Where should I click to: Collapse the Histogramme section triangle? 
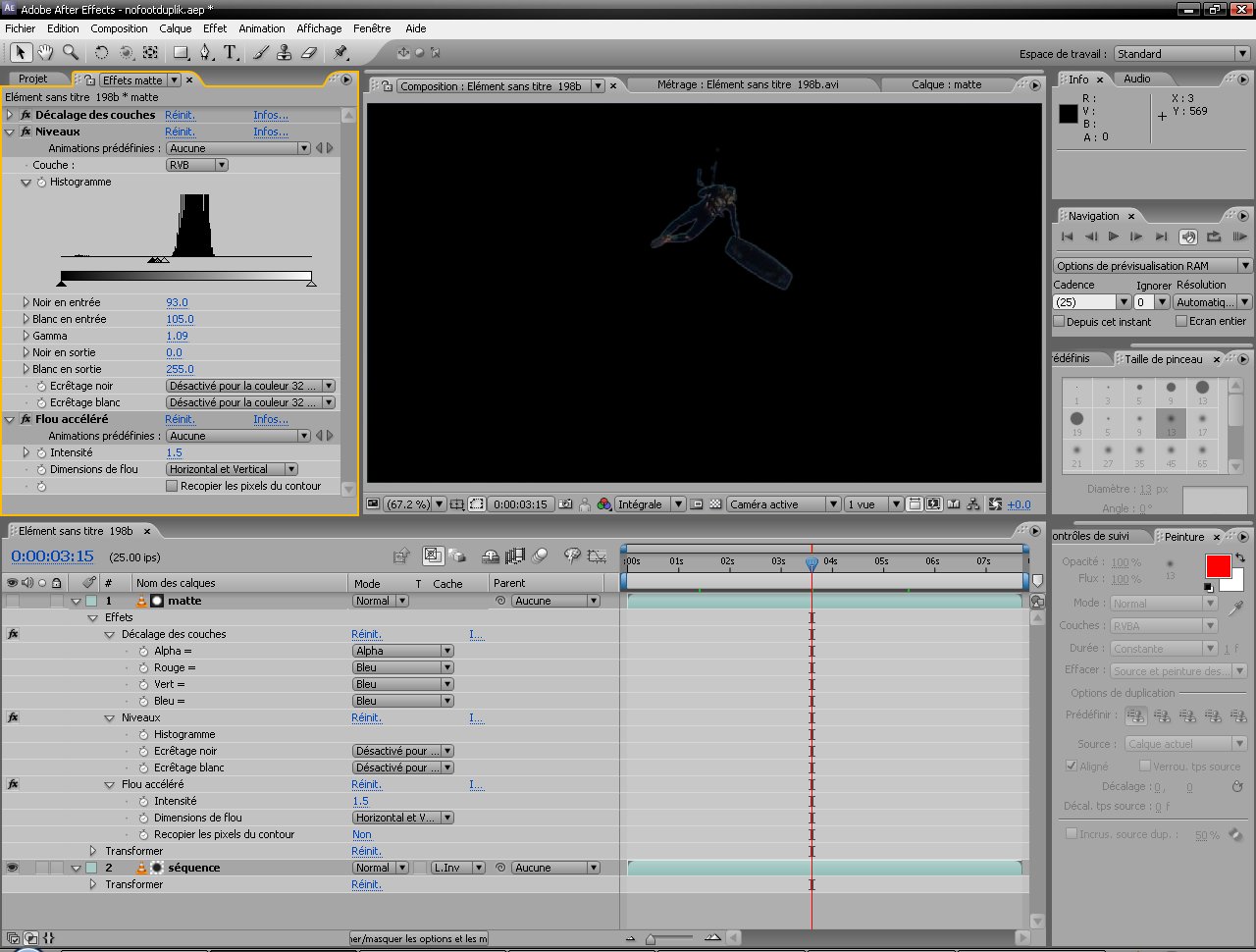point(26,183)
